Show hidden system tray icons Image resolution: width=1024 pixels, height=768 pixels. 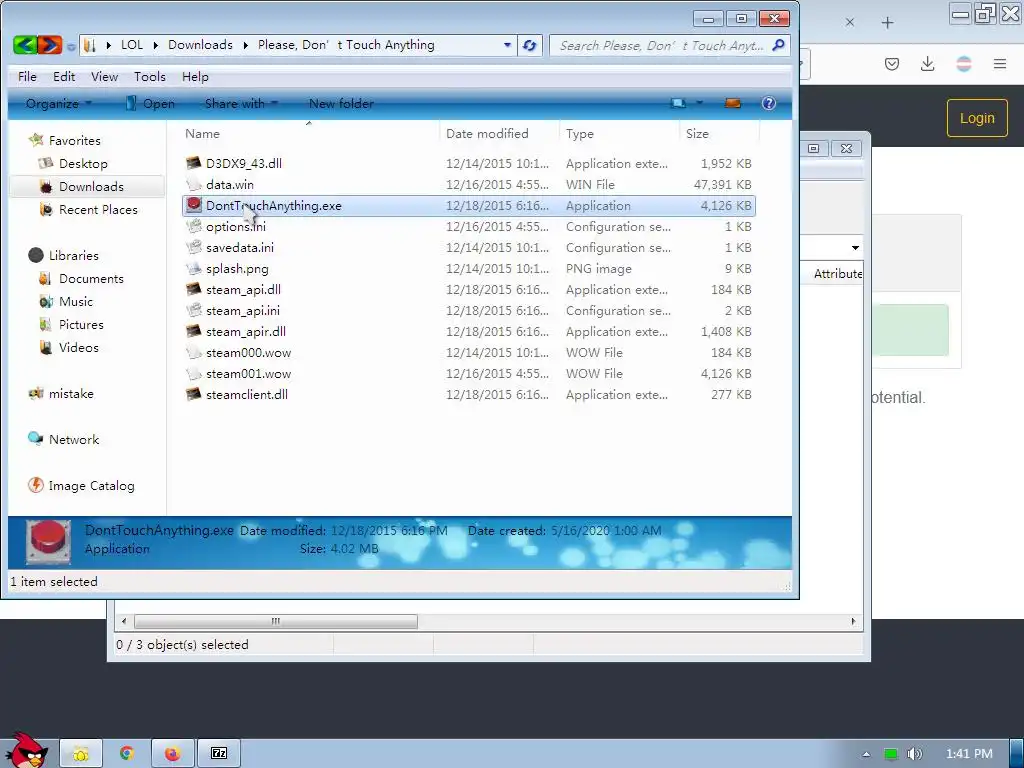point(866,754)
